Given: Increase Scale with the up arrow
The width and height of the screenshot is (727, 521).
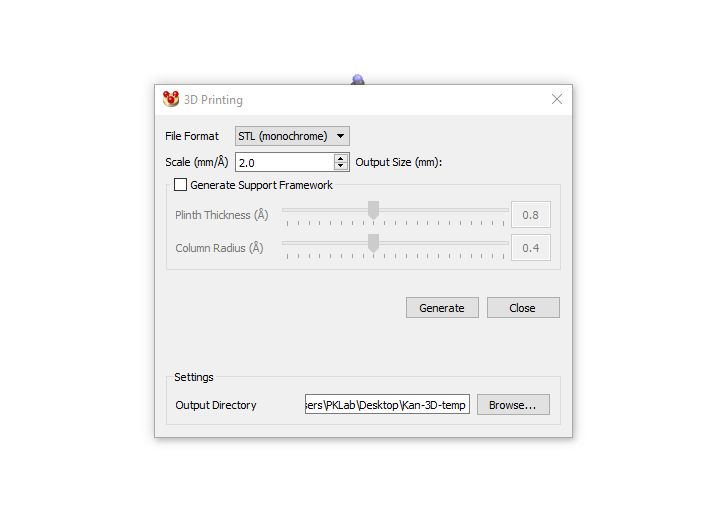Looking at the screenshot, I should [341, 158].
